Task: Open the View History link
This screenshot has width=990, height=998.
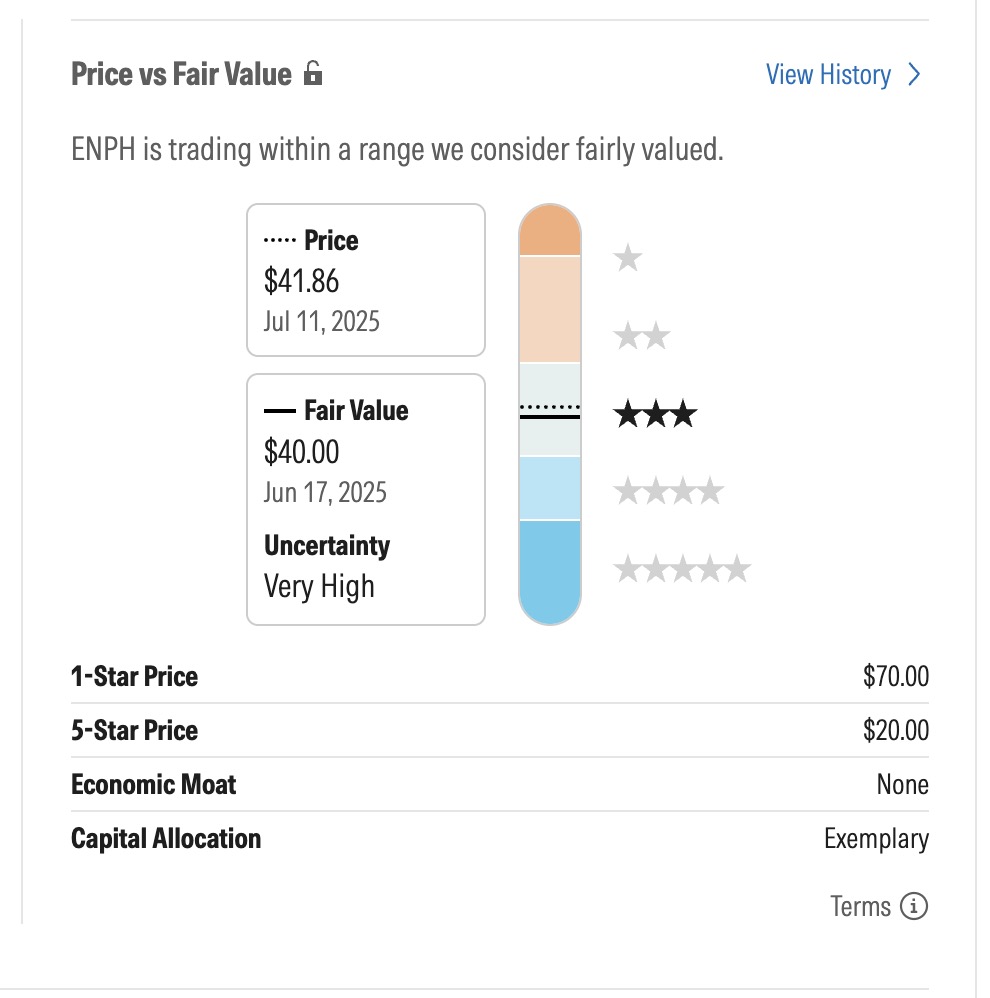Action: coord(828,74)
